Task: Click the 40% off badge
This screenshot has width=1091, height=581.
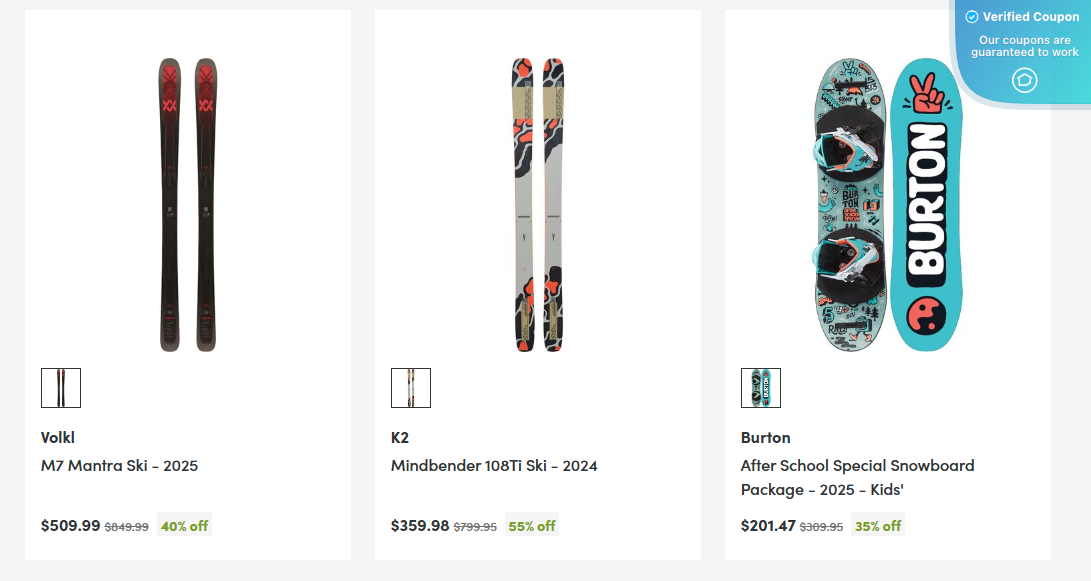Action: click(x=182, y=524)
